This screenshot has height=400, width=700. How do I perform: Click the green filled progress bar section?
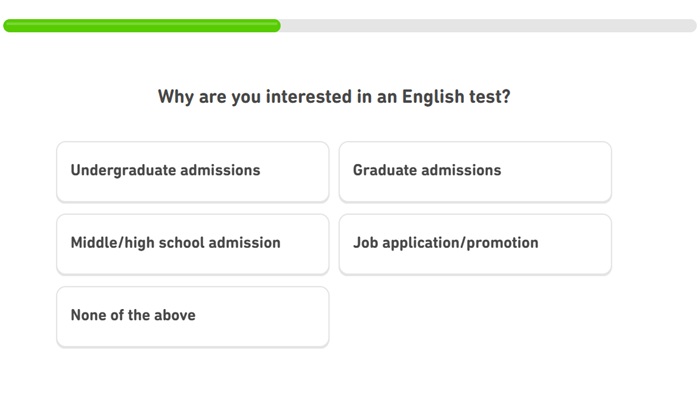tap(142, 26)
